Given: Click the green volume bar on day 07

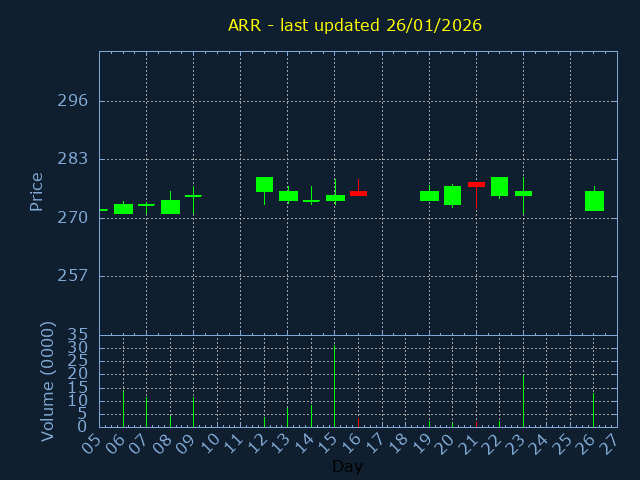Looking at the screenshot, I should pos(146,412).
